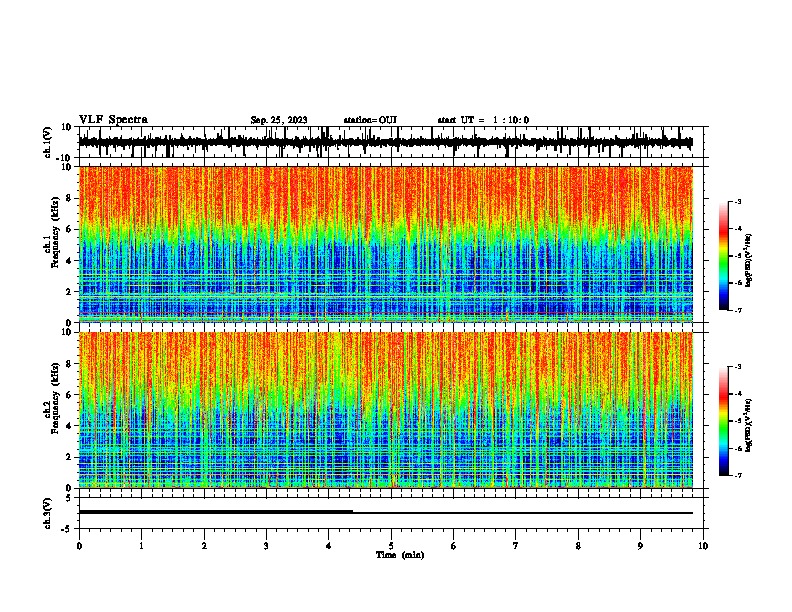Click the "8" kHz tick on ch.1 spectrogram axis
Viewport: 792px width, 612px height.
tap(69, 198)
